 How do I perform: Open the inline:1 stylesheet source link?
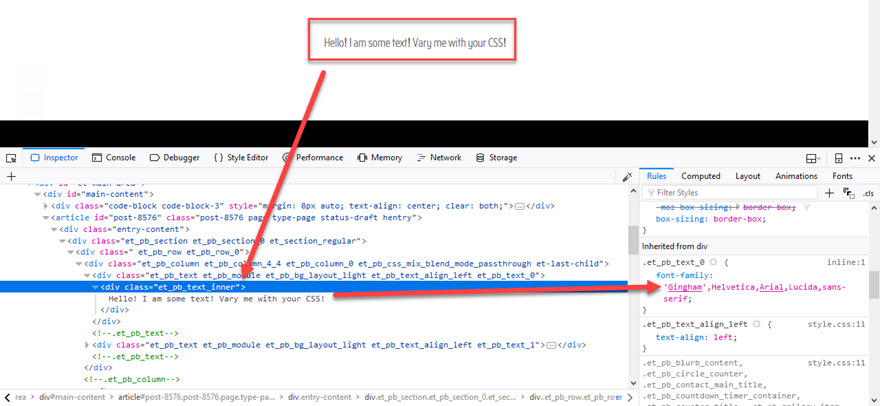click(x=846, y=262)
